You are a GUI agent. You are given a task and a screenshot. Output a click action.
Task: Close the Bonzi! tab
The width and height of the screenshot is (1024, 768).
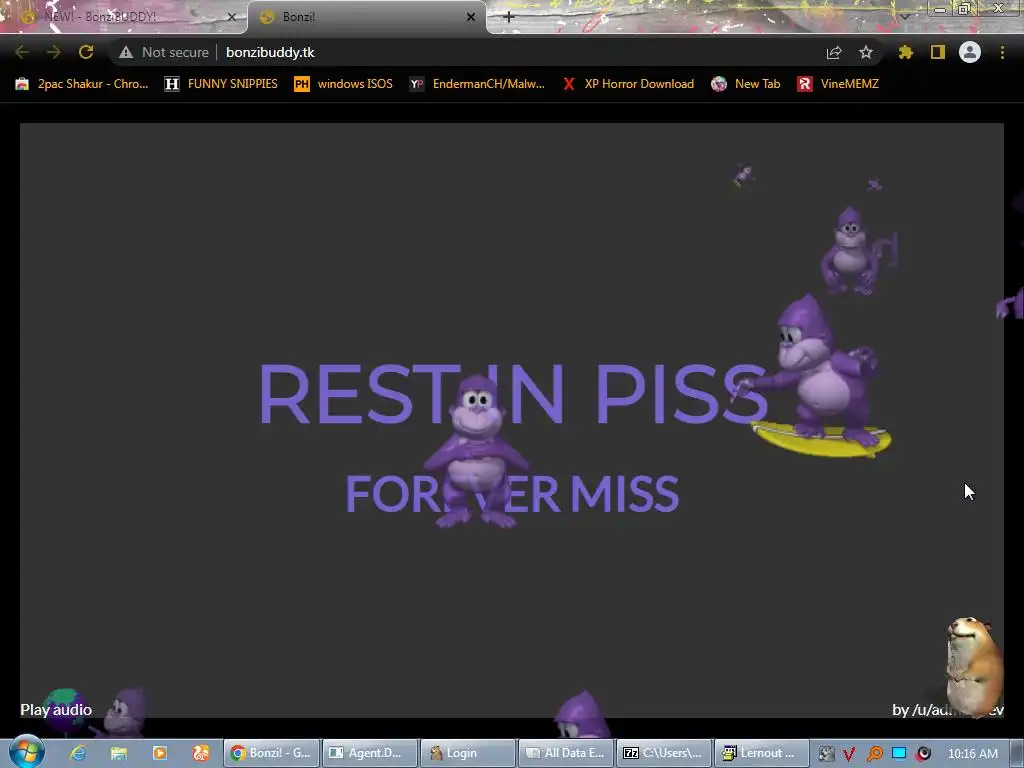471,17
